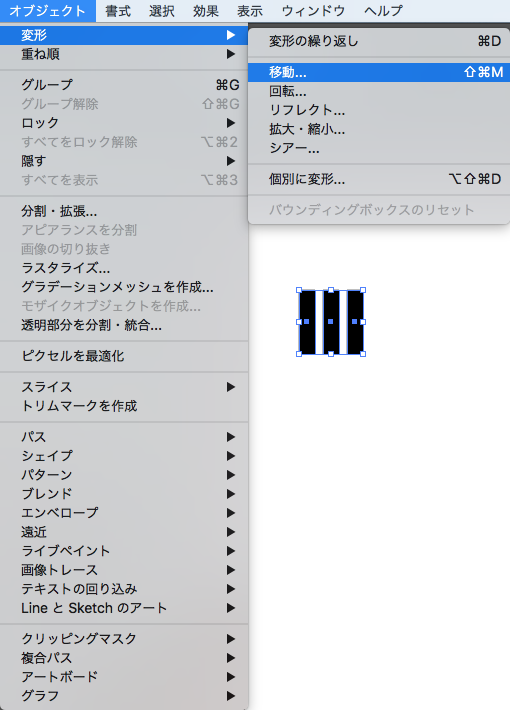Expand the 隠す submenu
510x710 pixels.
tap(124, 161)
